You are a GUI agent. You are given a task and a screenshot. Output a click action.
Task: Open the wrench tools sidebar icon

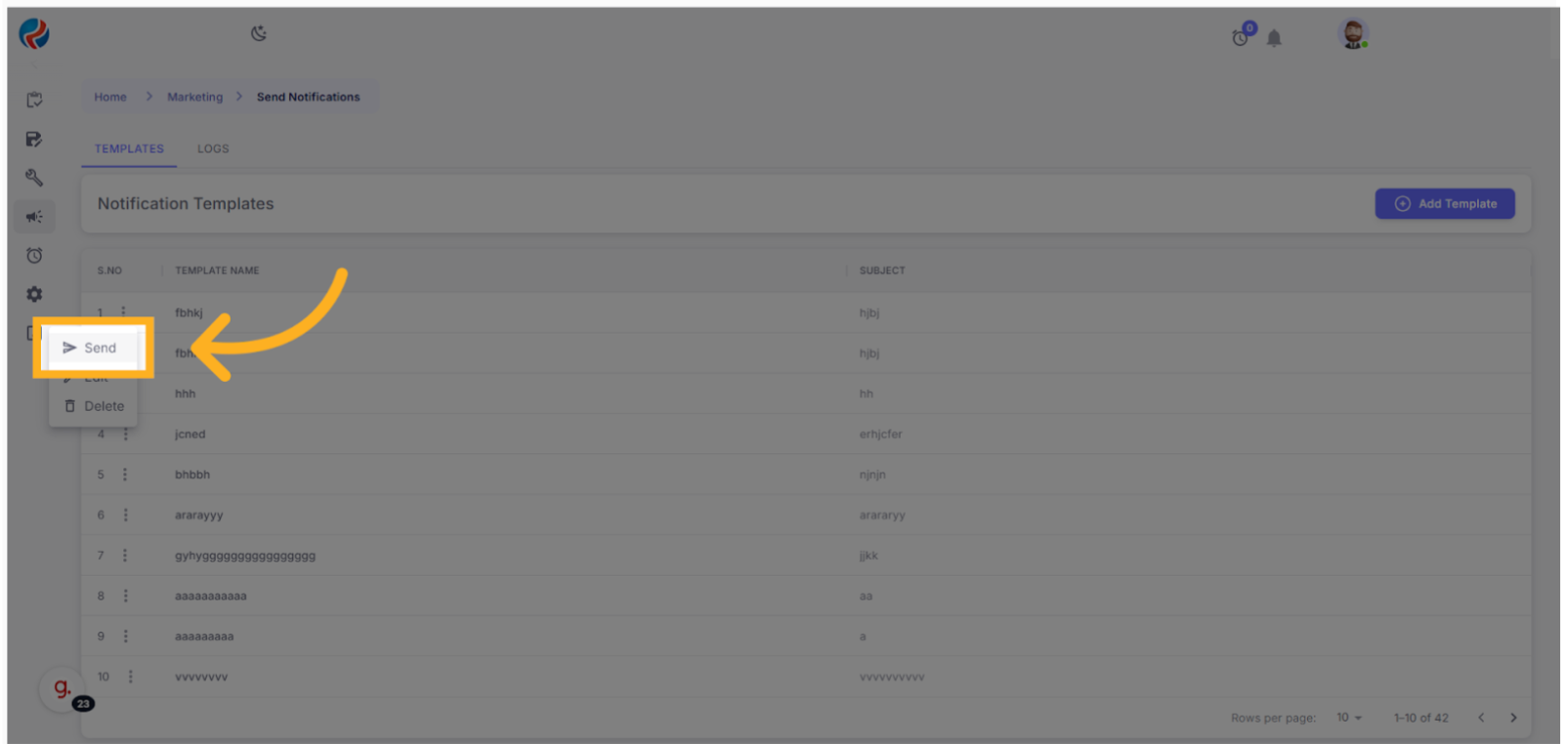(34, 178)
